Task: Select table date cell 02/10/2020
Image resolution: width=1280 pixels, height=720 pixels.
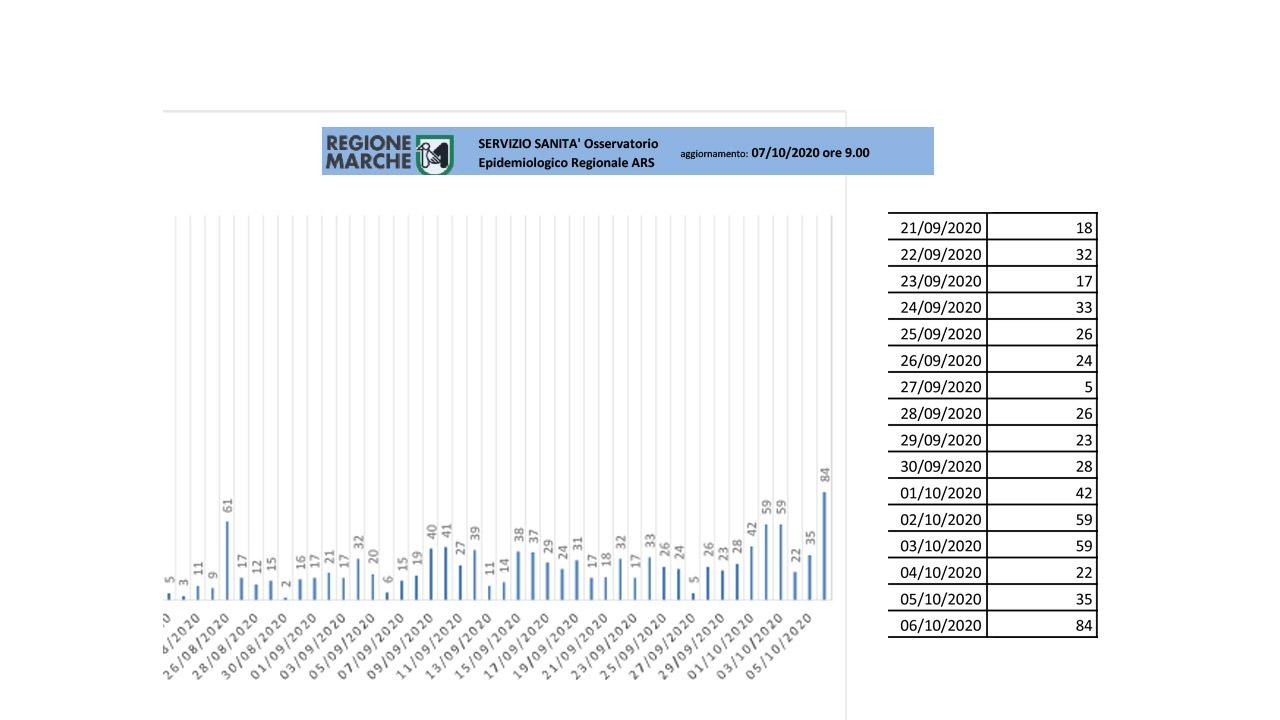Action: [938, 519]
